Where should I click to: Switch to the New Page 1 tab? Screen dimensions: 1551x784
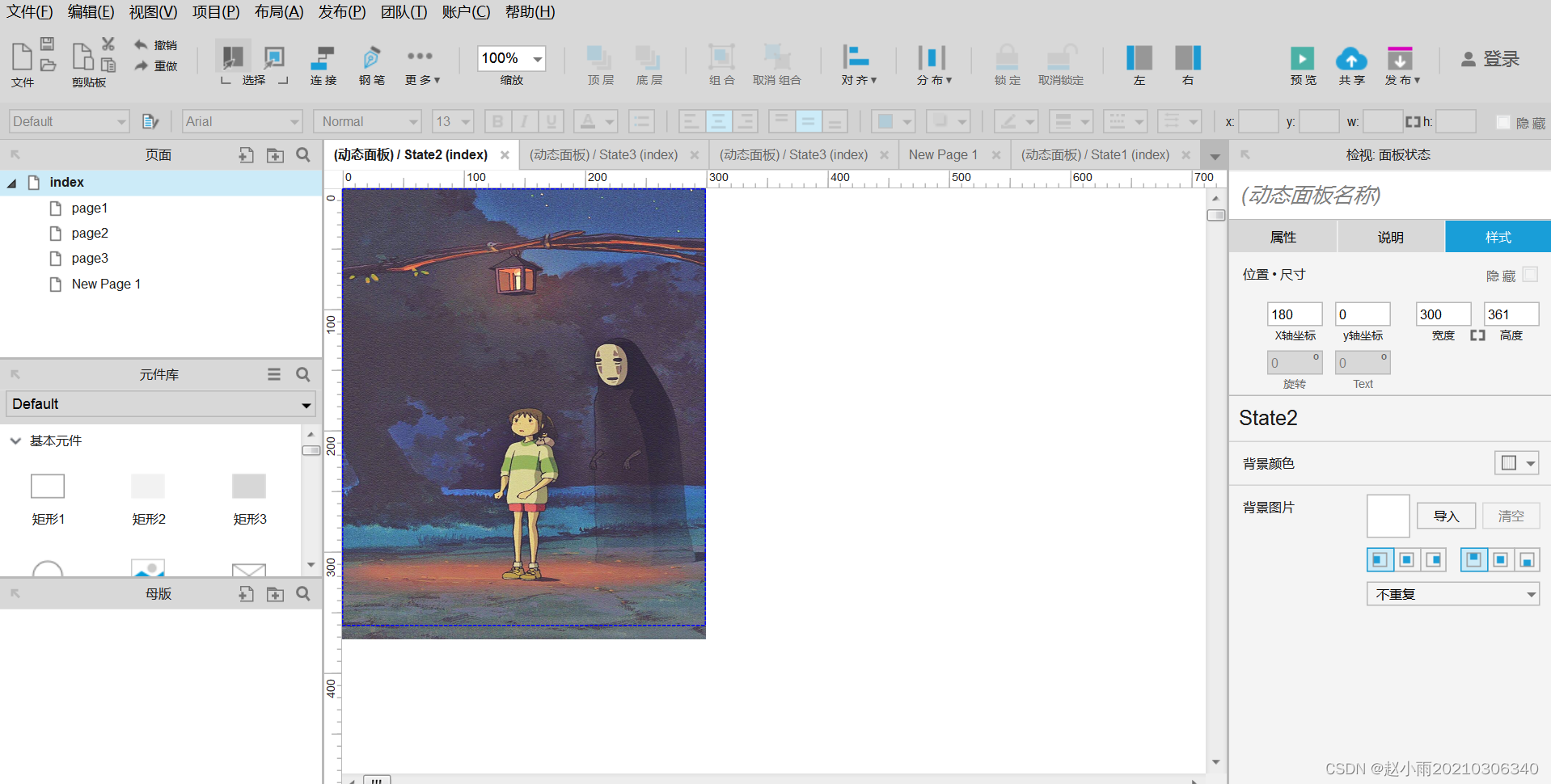click(x=943, y=154)
